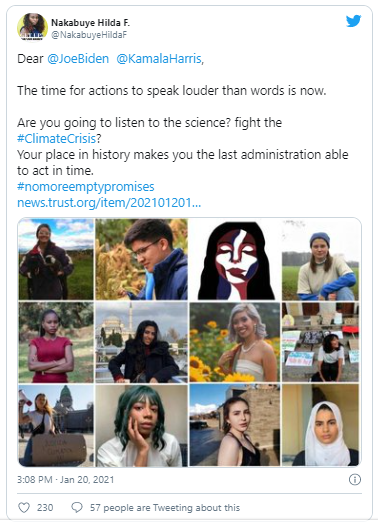378x522 pixels.
Task: Open replies via the speech bubble icon
Action: coord(77,508)
